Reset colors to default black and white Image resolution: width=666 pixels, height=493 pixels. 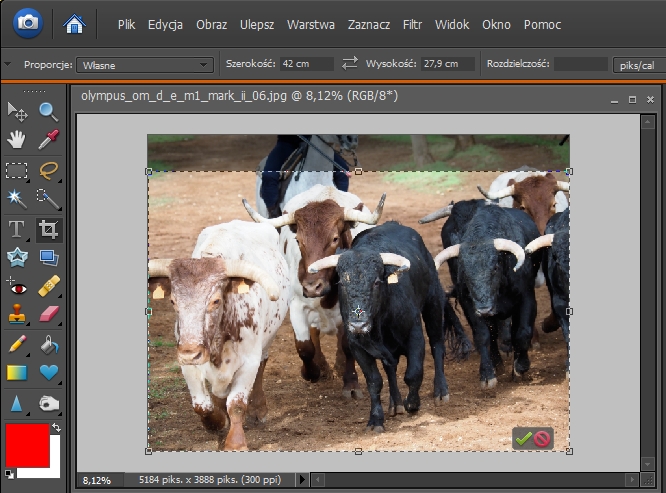9,473
